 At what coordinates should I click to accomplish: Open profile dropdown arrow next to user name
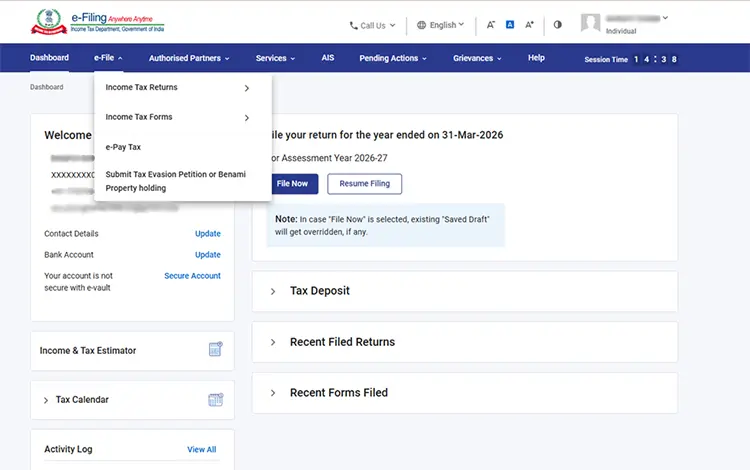(665, 18)
